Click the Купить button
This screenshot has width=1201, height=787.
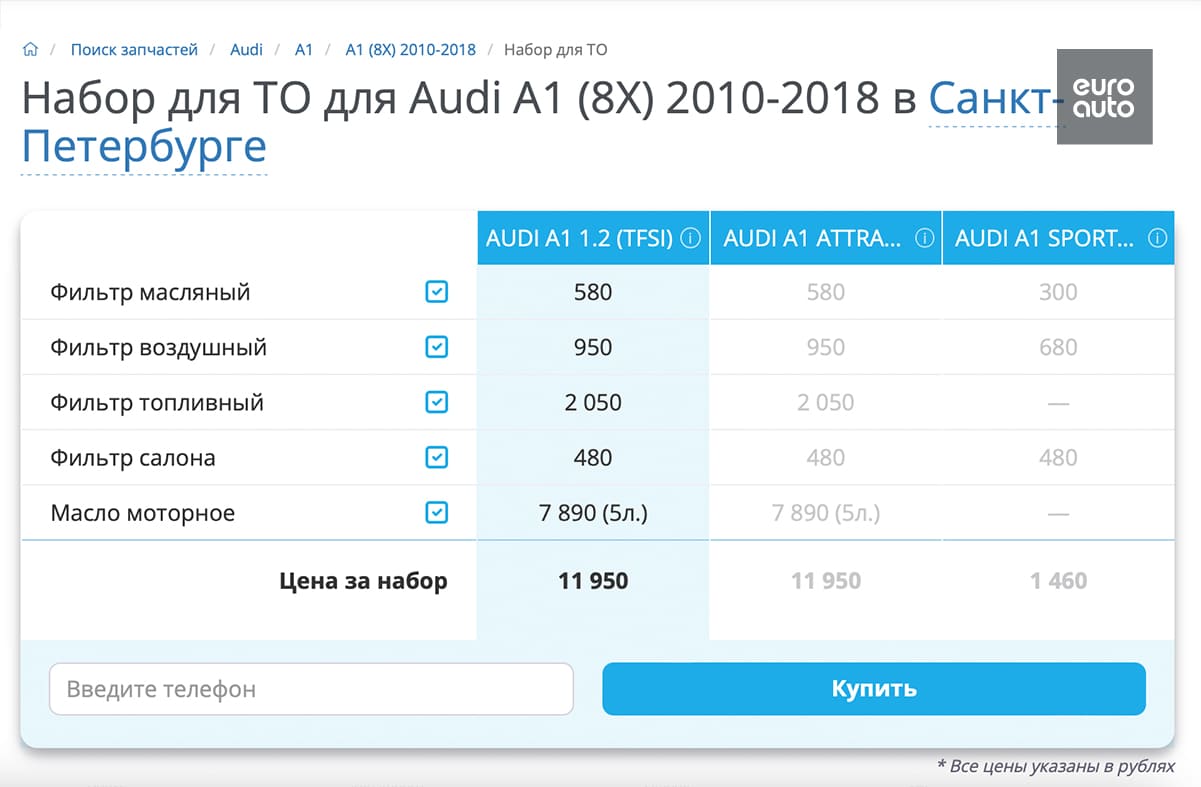tap(874, 689)
